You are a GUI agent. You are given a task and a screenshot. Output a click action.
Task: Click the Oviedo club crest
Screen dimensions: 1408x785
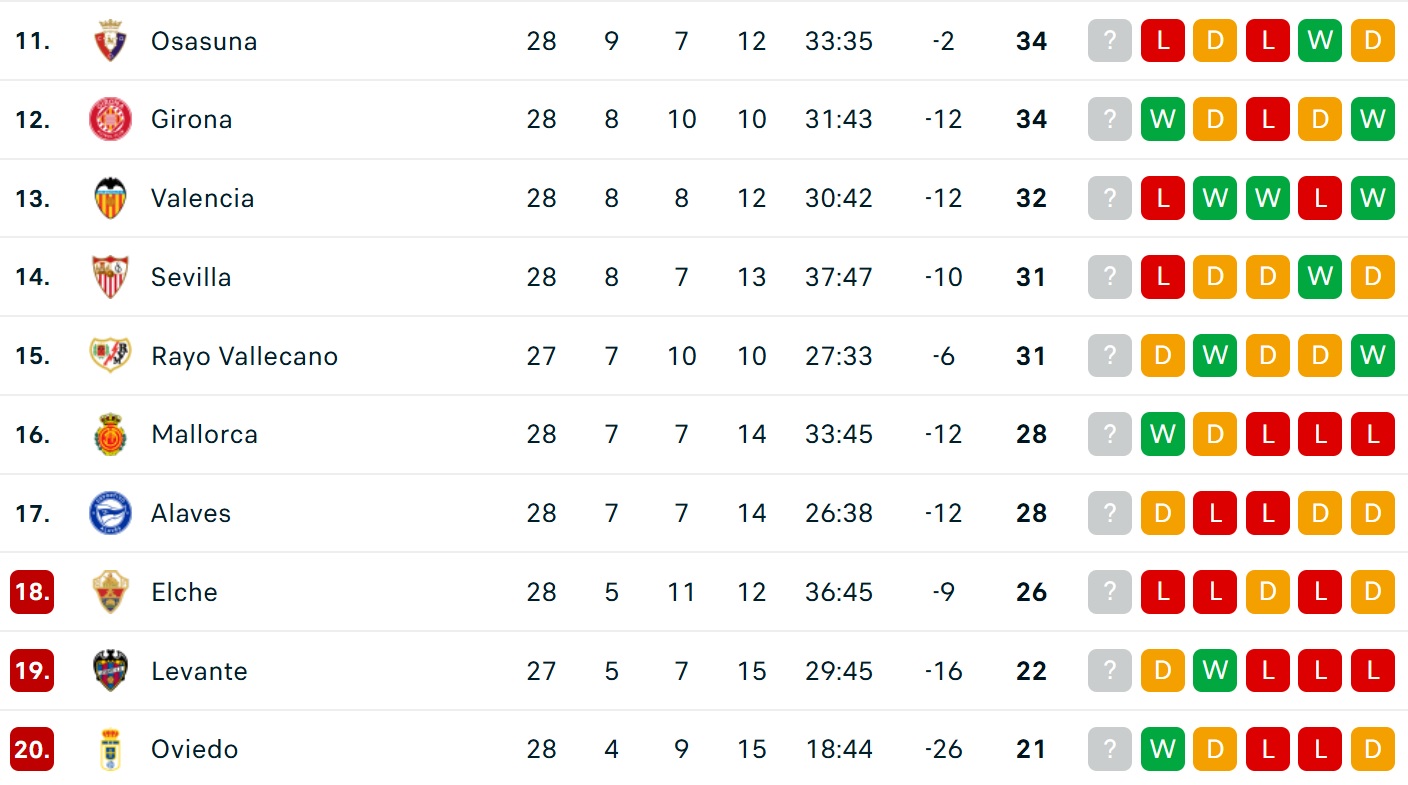point(110,749)
